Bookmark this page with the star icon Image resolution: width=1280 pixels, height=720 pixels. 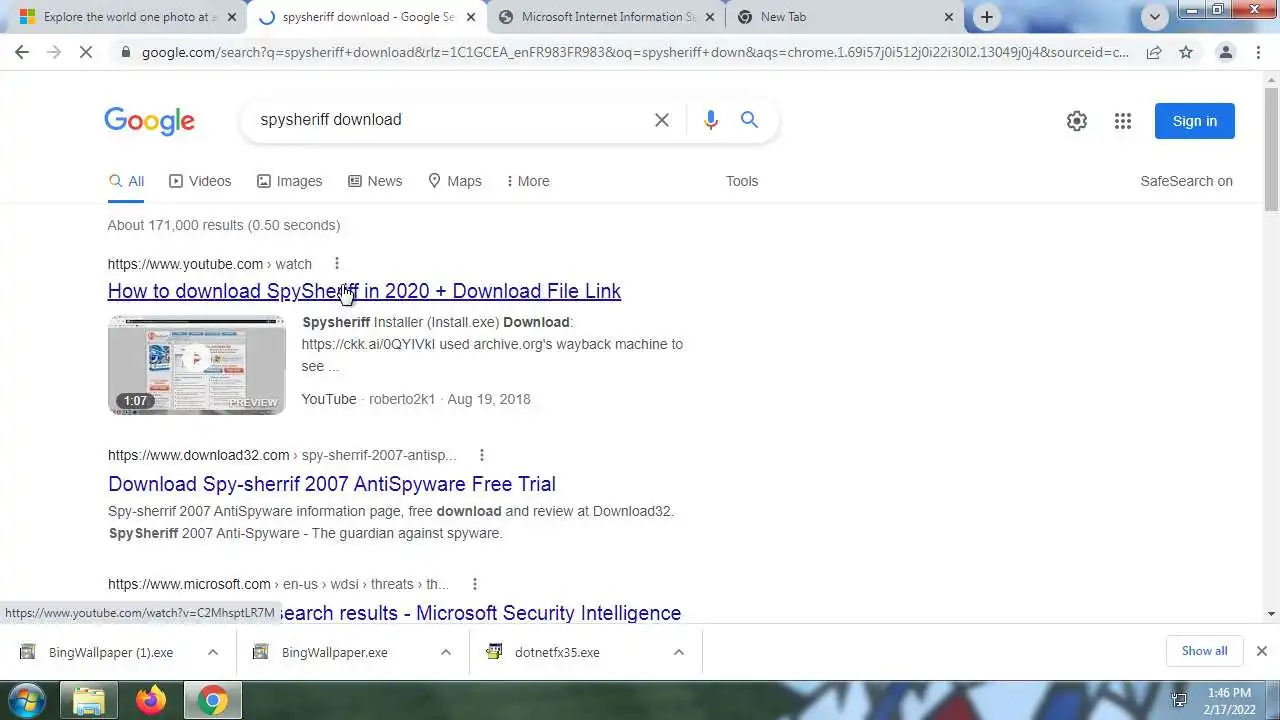click(1186, 52)
